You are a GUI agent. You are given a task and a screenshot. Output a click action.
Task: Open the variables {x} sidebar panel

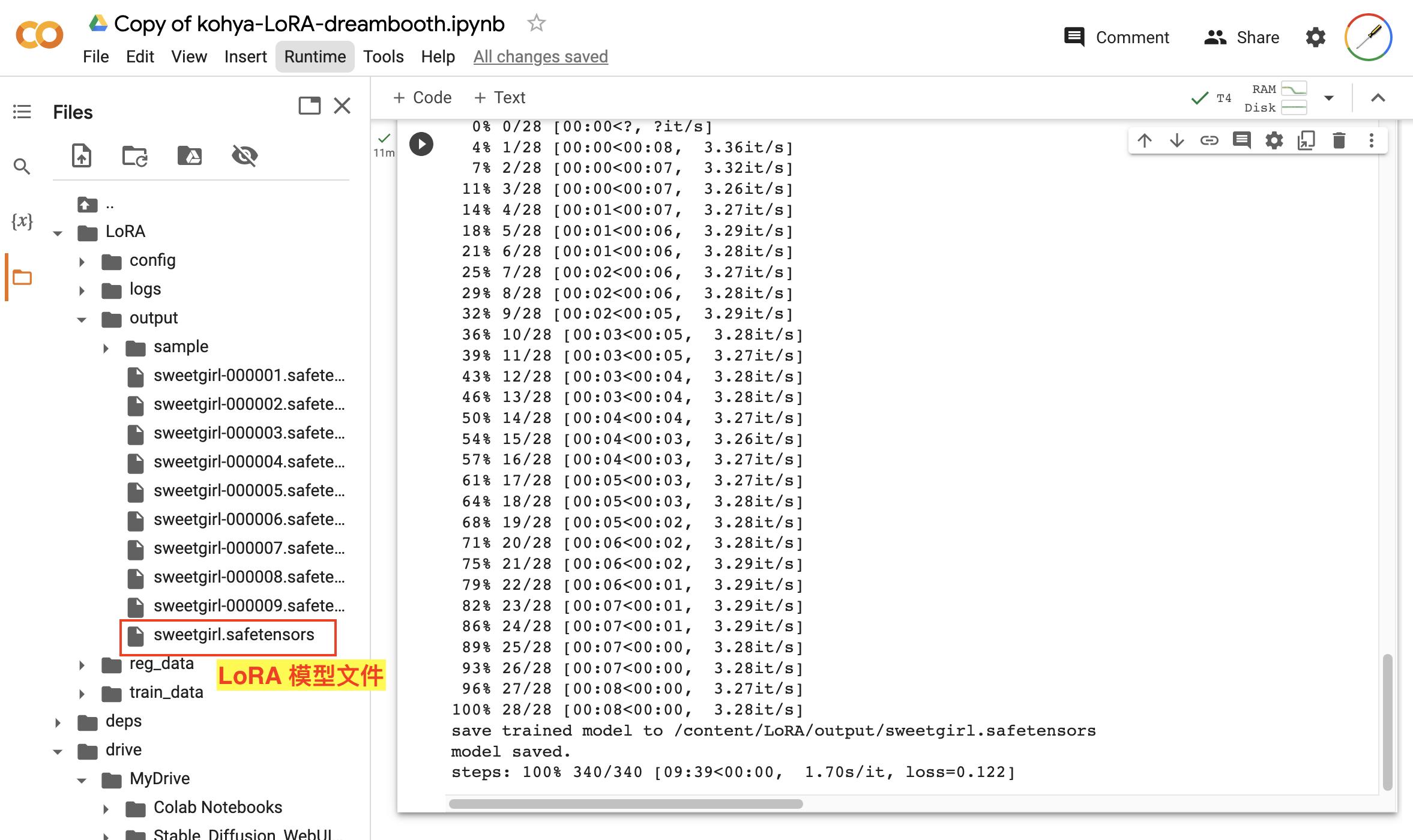tap(22, 221)
